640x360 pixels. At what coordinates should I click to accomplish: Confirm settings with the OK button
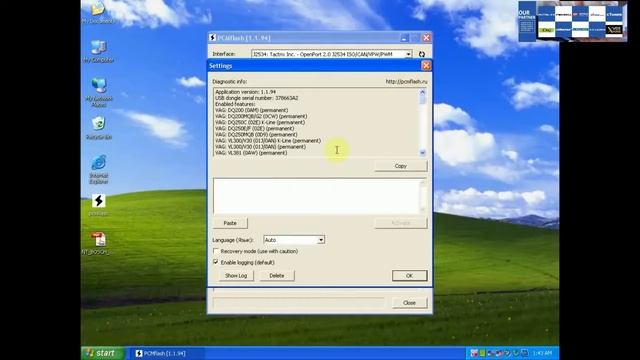(409, 276)
